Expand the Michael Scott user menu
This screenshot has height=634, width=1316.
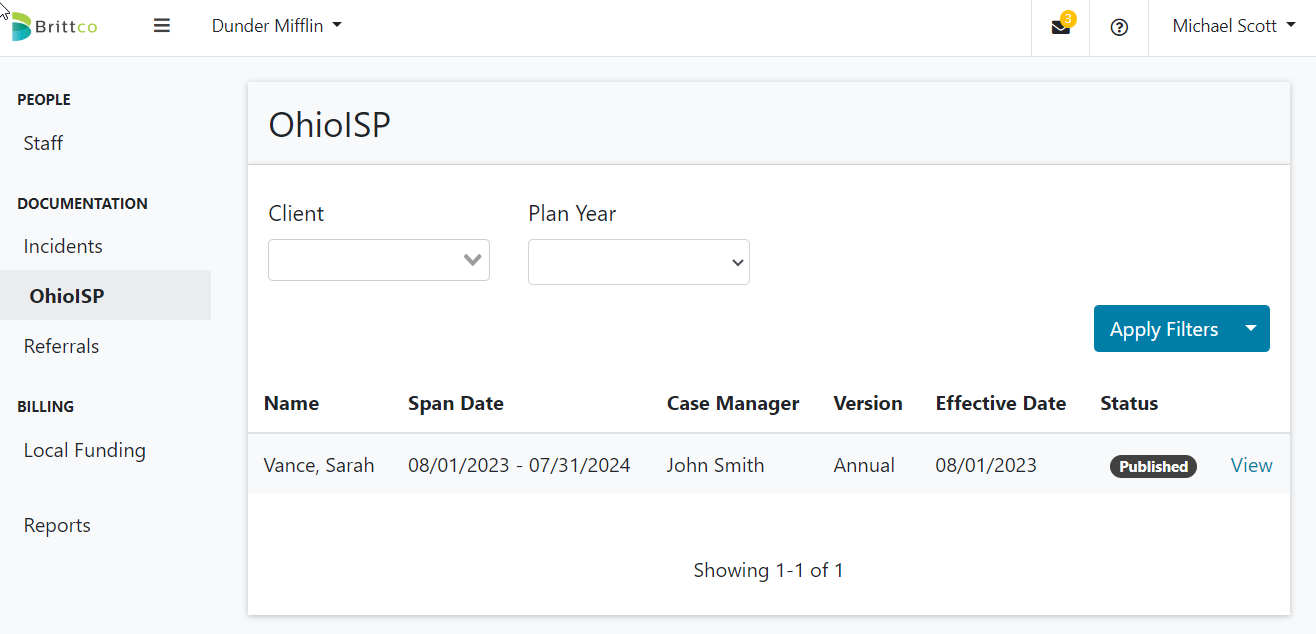click(1233, 26)
